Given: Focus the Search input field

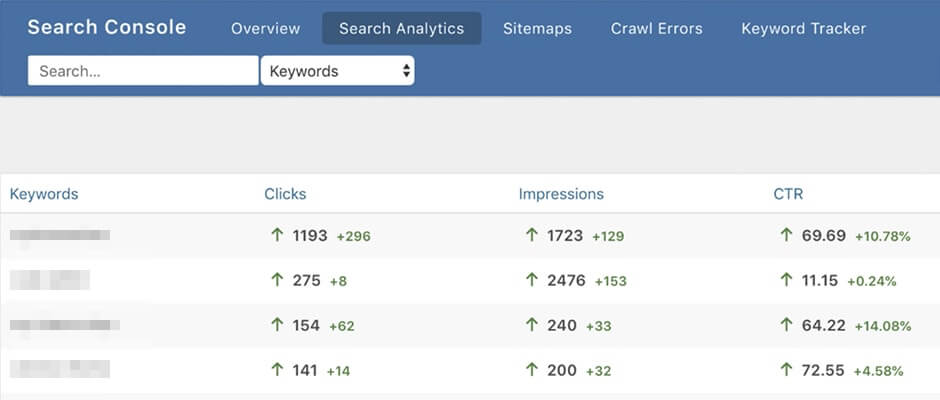Looking at the screenshot, I should pos(143,71).
